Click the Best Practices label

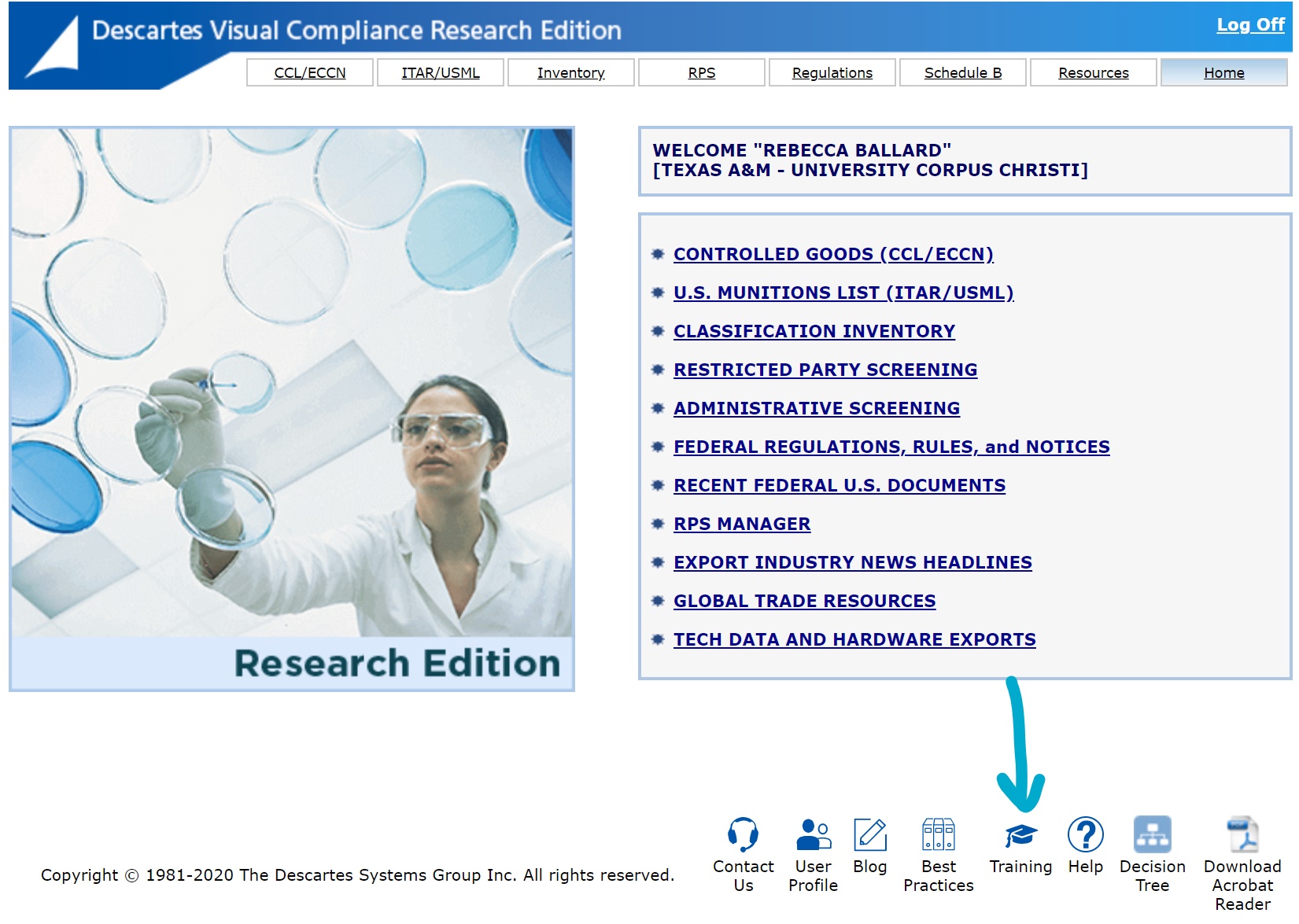coord(939,876)
